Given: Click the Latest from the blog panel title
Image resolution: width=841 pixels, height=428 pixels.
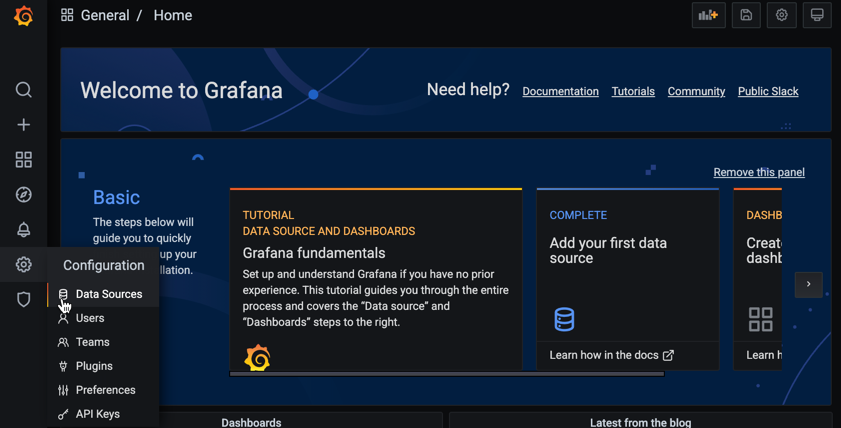Looking at the screenshot, I should coord(640,423).
